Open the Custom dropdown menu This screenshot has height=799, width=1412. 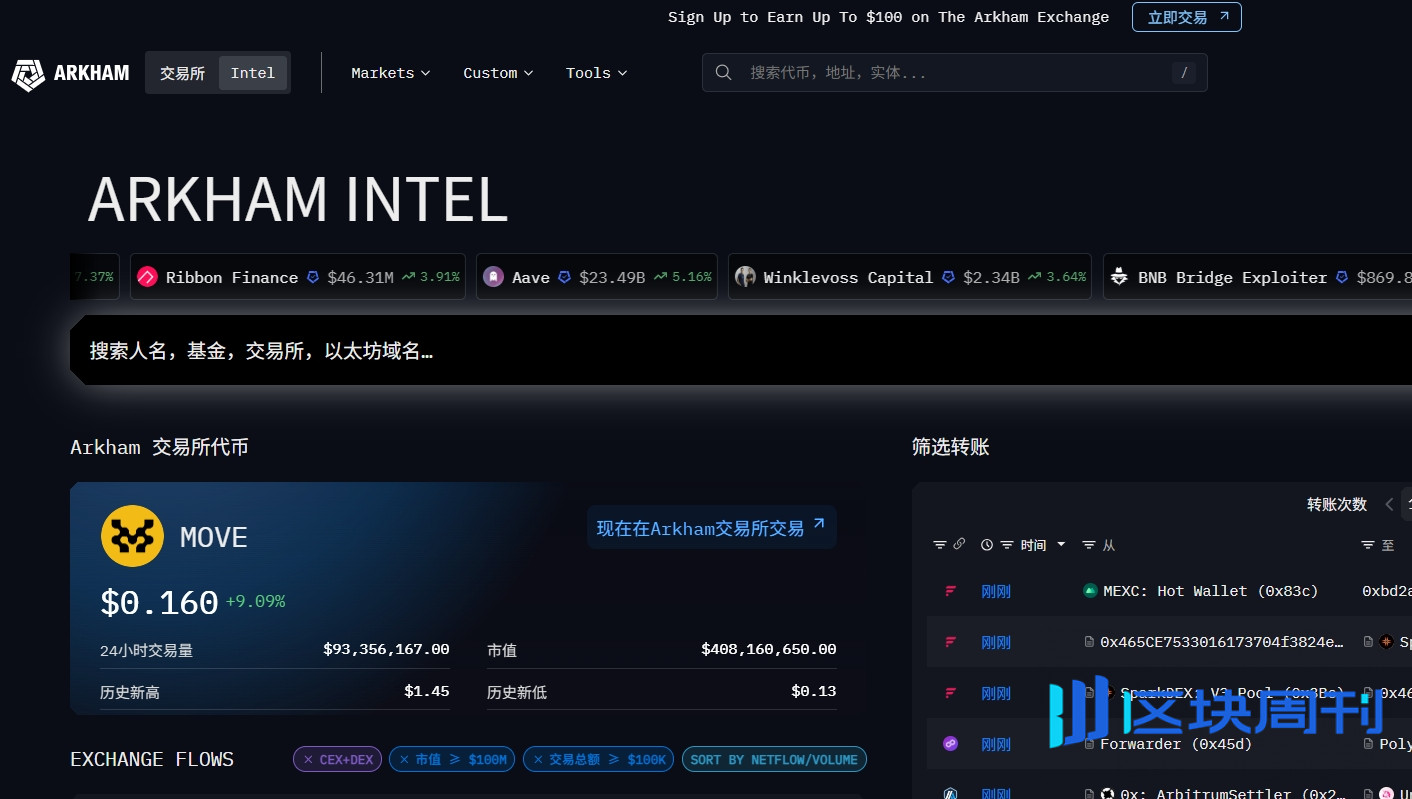coord(498,73)
